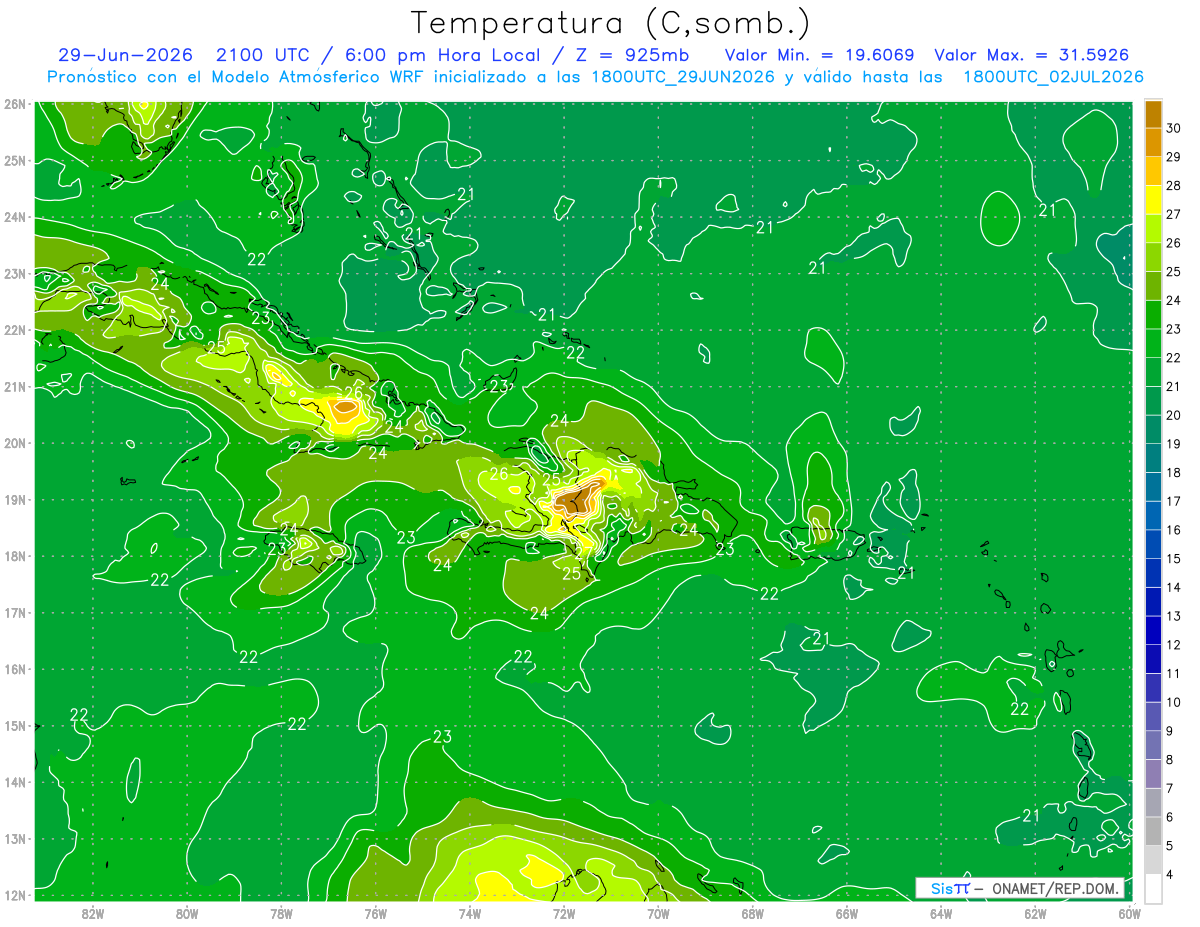Click the '17N' latitude axis label
This screenshot has height=927, width=1200.
(15, 612)
